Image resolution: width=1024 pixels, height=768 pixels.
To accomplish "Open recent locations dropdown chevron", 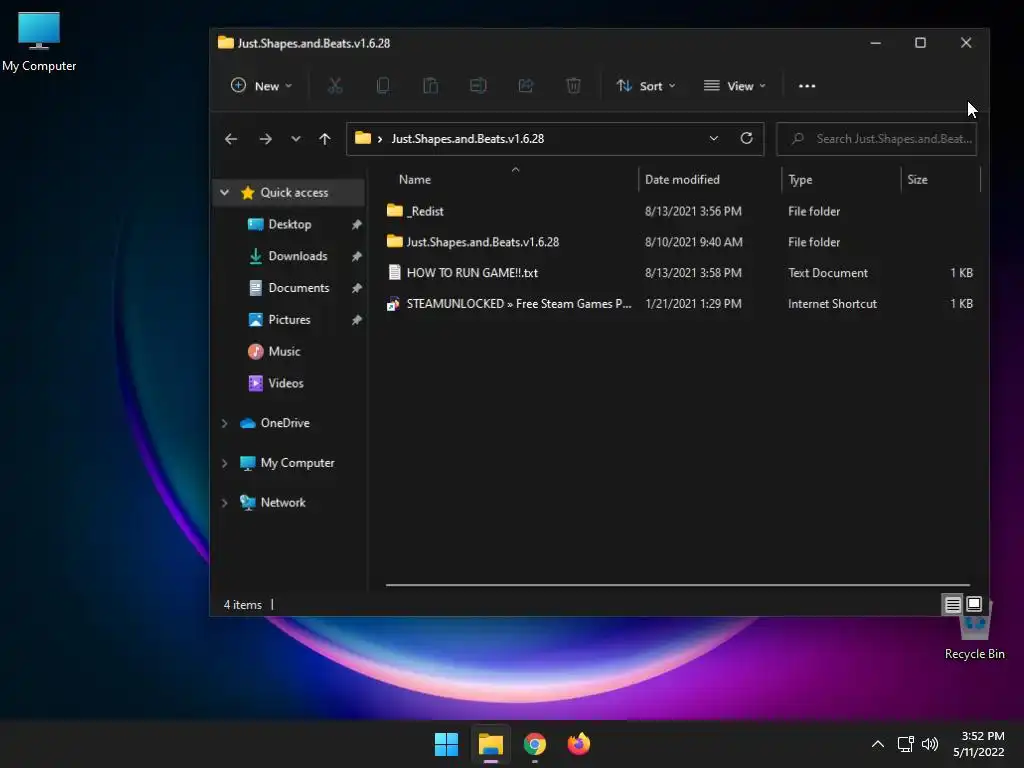I will [x=296, y=138].
